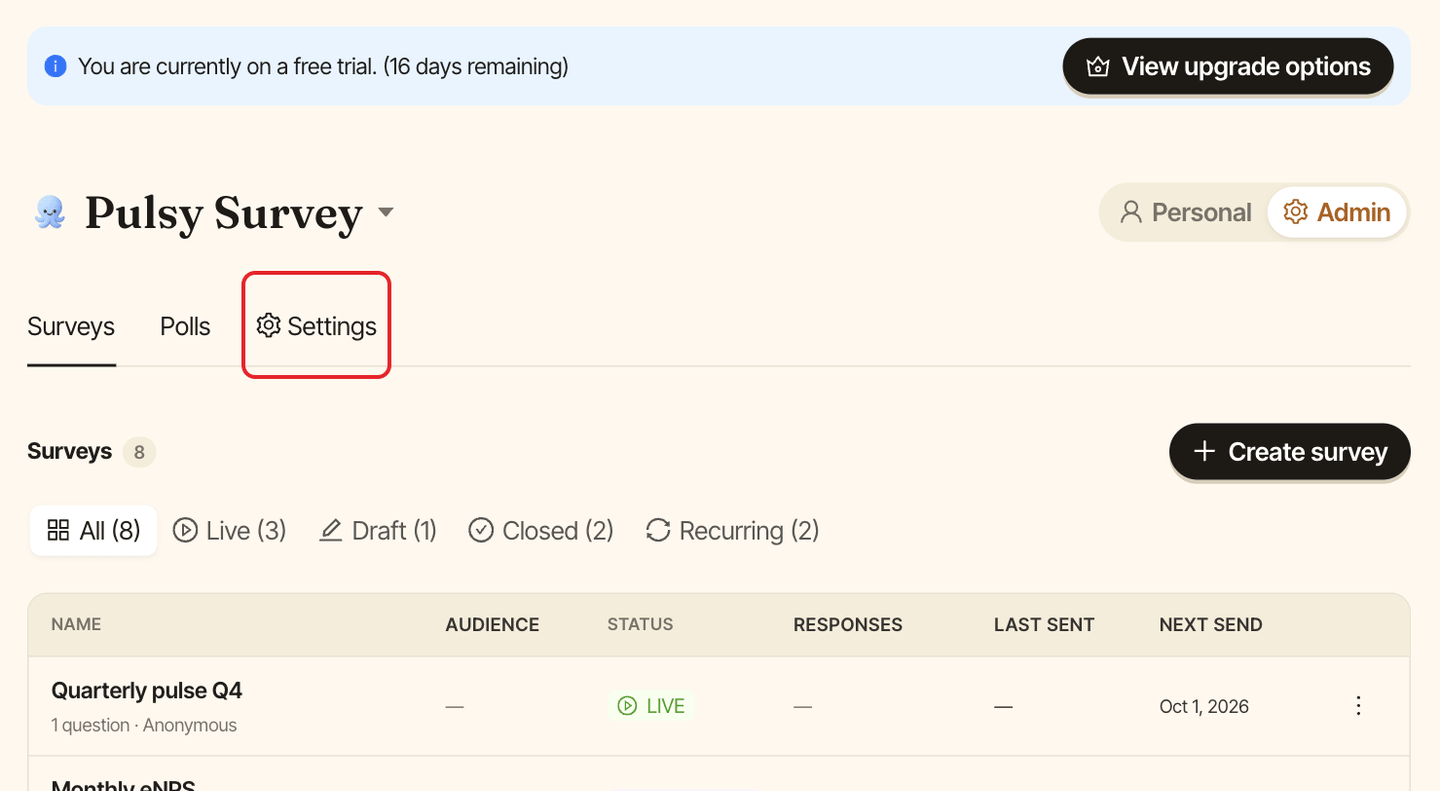Image resolution: width=1440 pixels, height=791 pixels.
Task: Open the Settings tab
Action: click(x=316, y=326)
